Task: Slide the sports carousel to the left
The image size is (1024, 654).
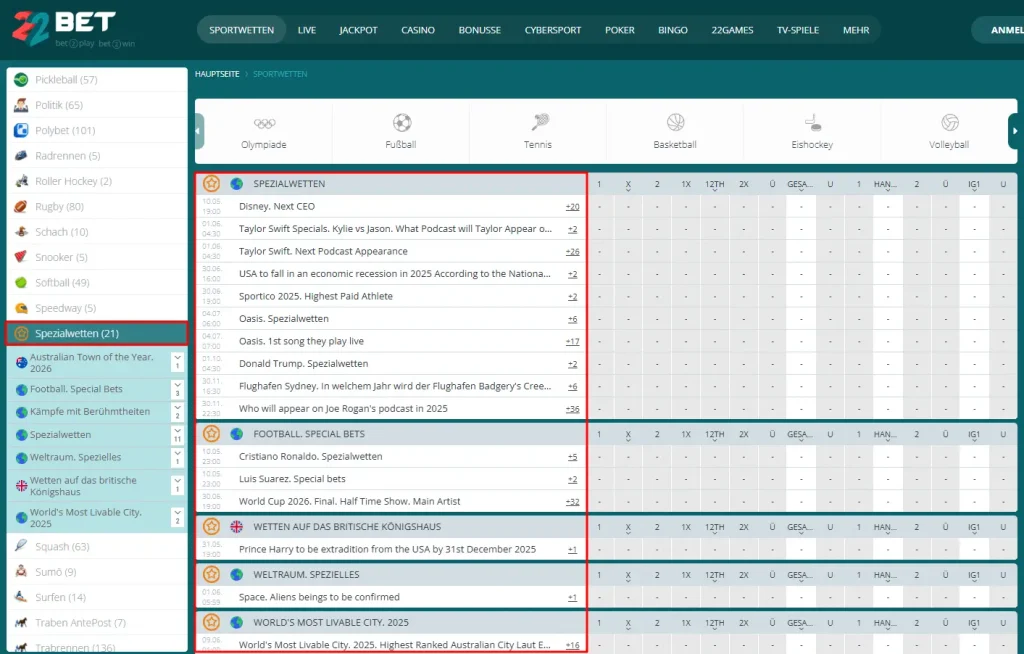Action: pos(199,131)
